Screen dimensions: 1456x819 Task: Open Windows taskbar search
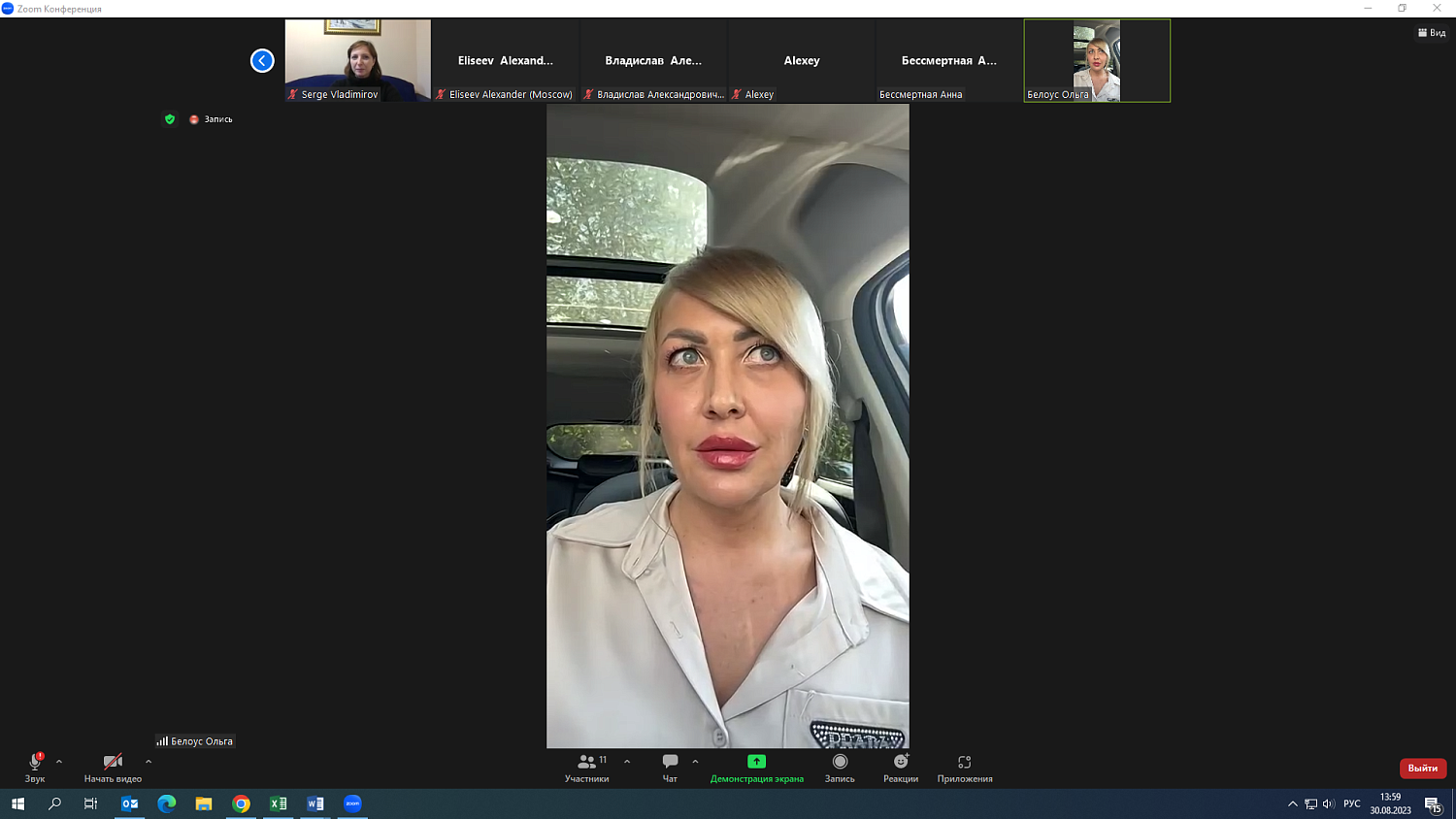[54, 803]
